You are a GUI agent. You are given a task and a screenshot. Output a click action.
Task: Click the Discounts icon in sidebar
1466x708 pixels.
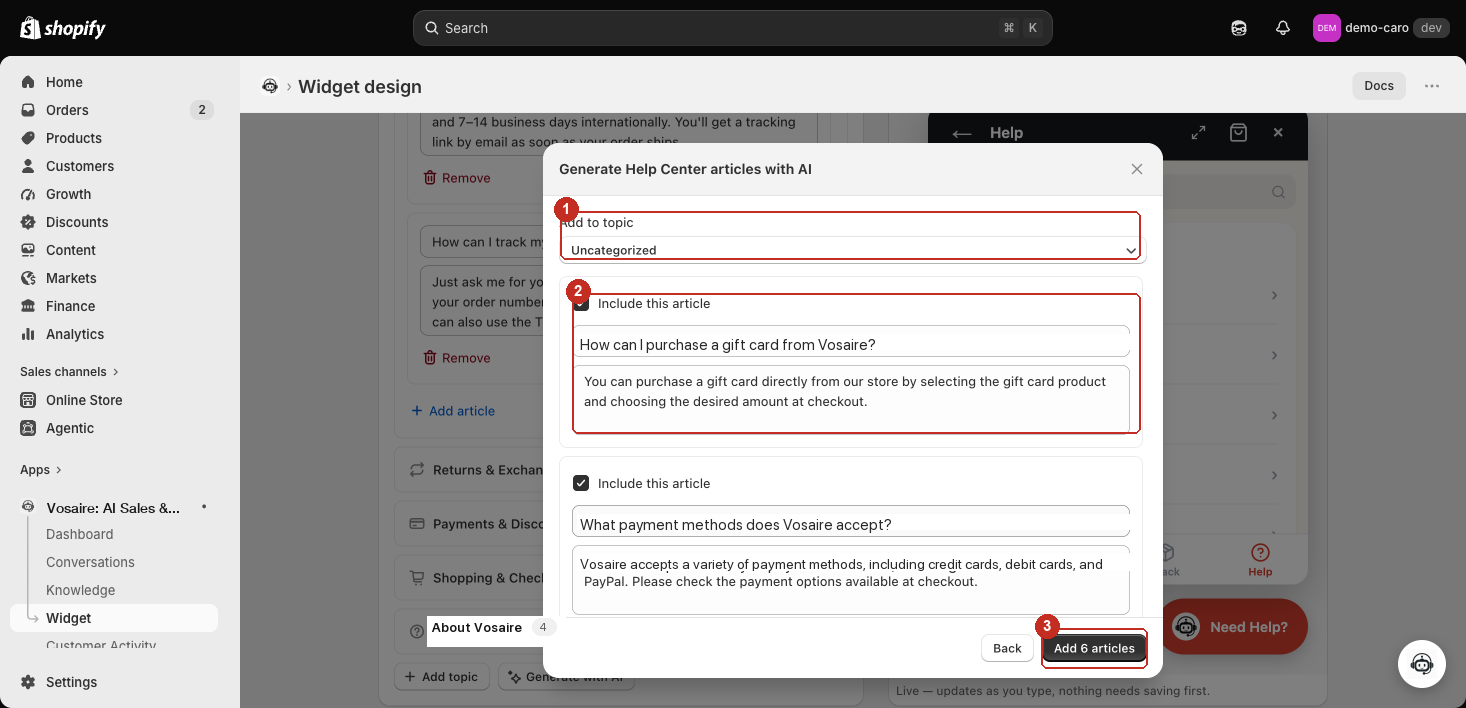[x=28, y=222]
